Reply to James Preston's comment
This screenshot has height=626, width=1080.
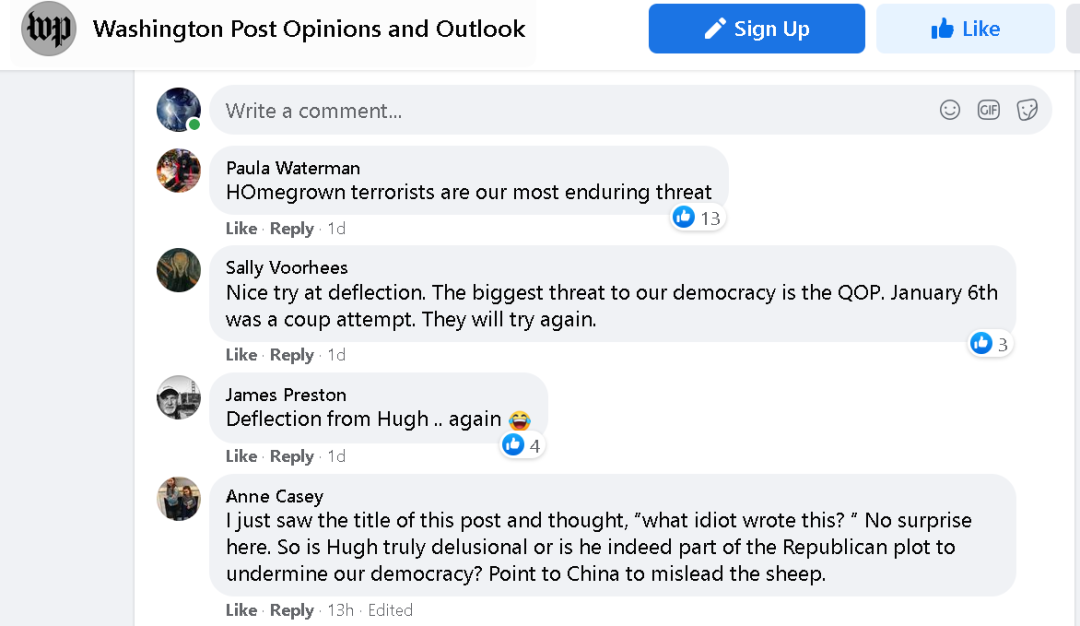click(x=292, y=456)
